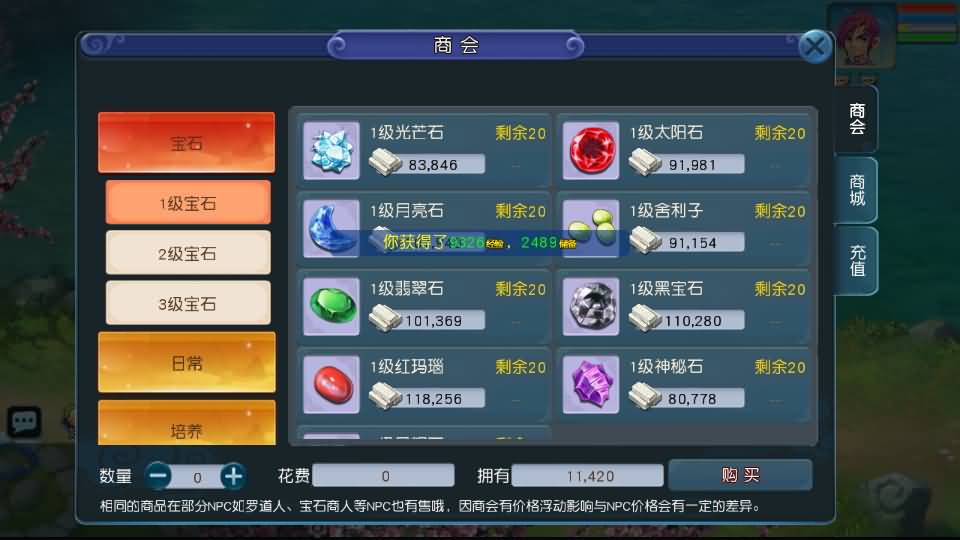Open the 充值 side tab
Viewport: 960px width, 540px height.
click(857, 261)
